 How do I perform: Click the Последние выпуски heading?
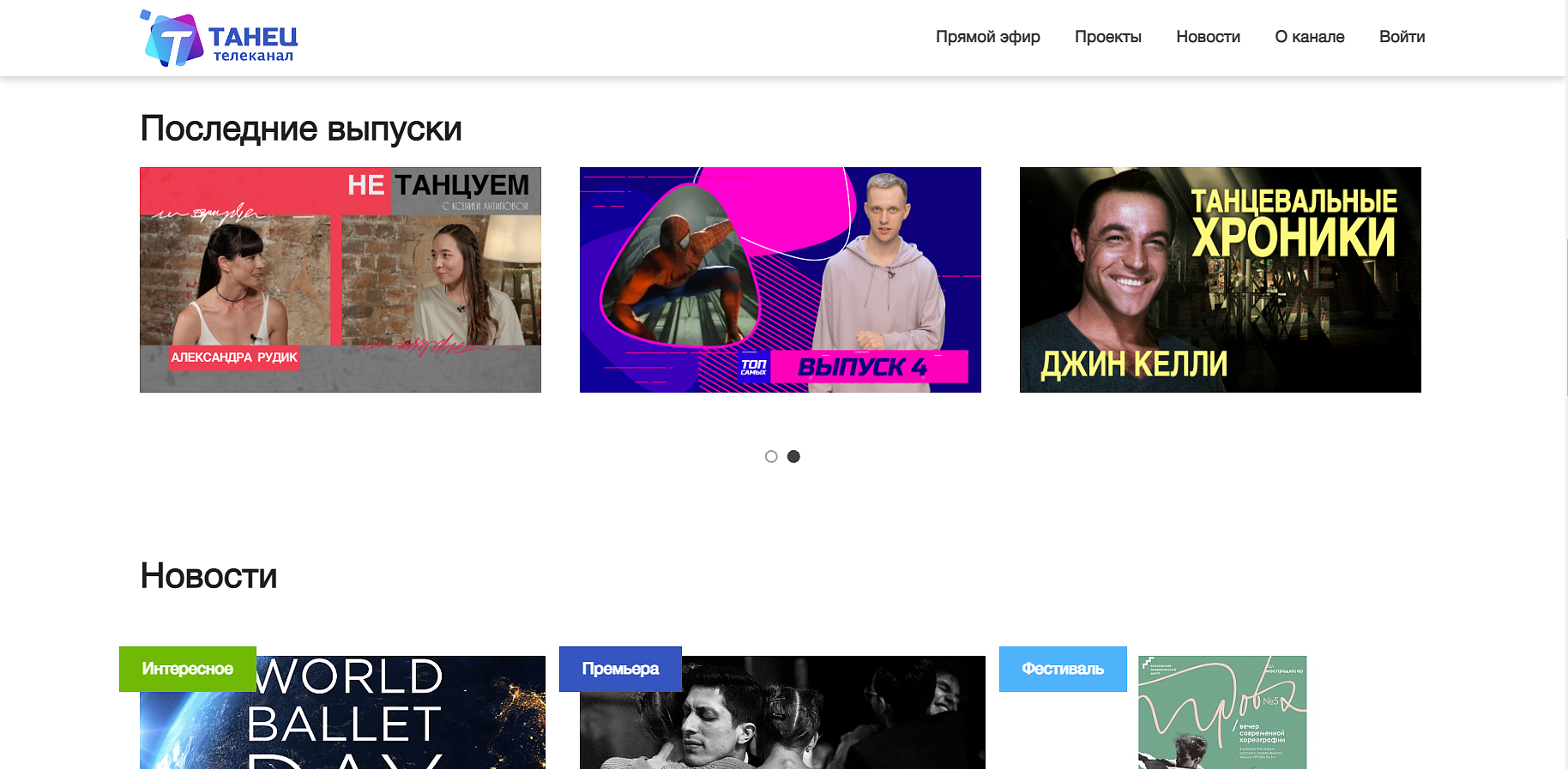point(301,129)
